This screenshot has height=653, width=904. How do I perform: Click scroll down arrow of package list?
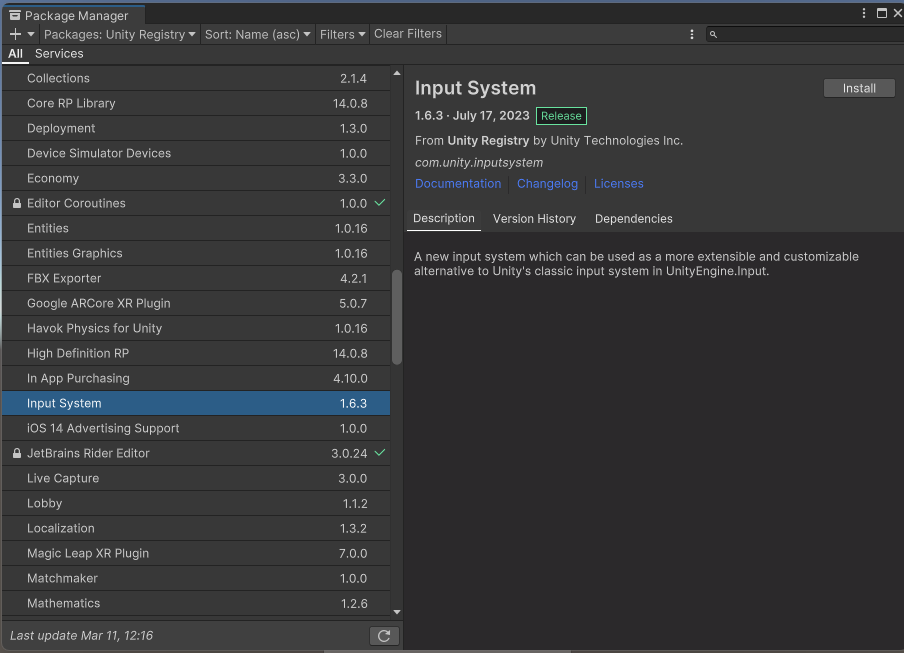click(397, 612)
